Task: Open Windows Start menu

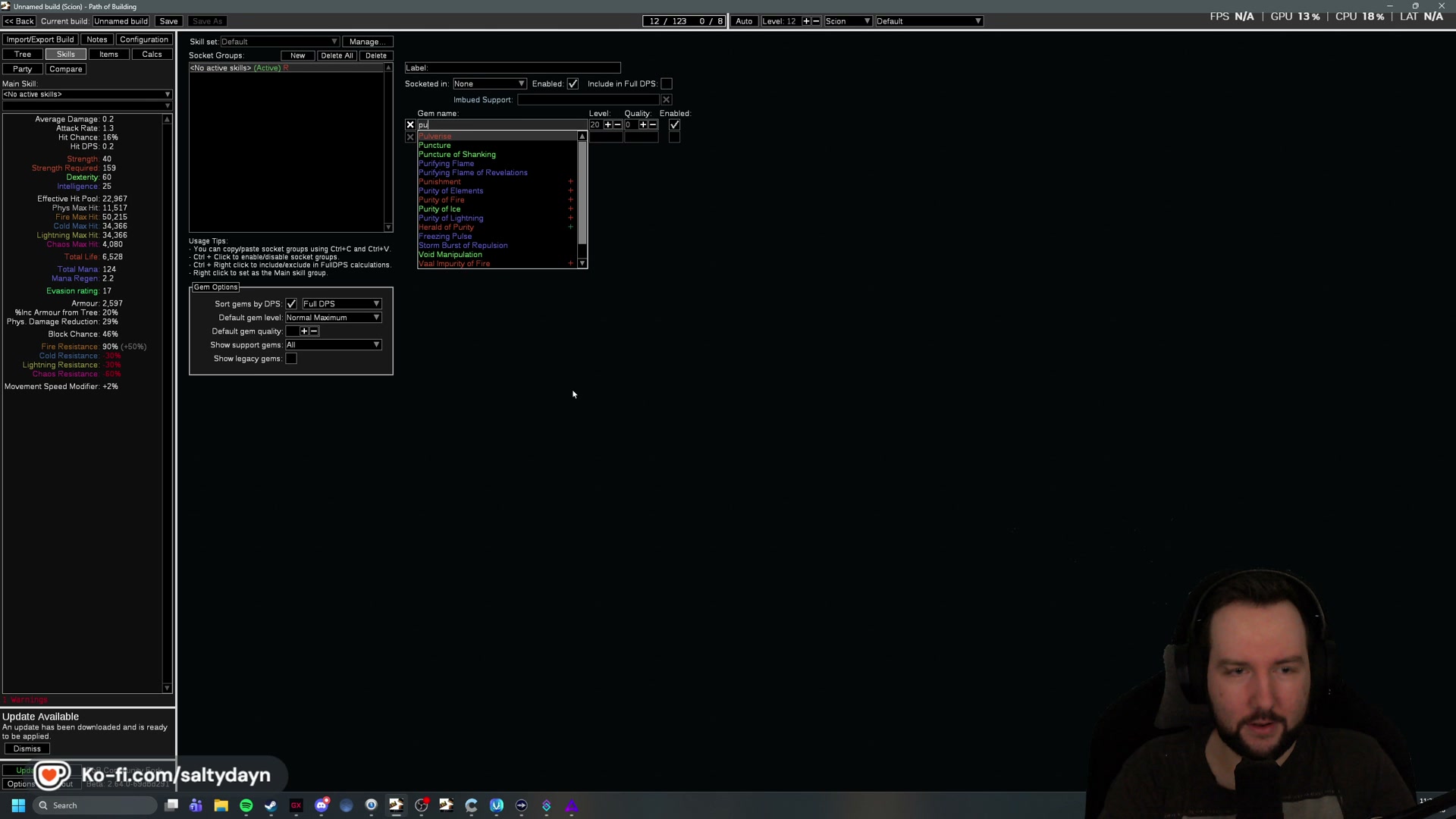Action: point(18,805)
